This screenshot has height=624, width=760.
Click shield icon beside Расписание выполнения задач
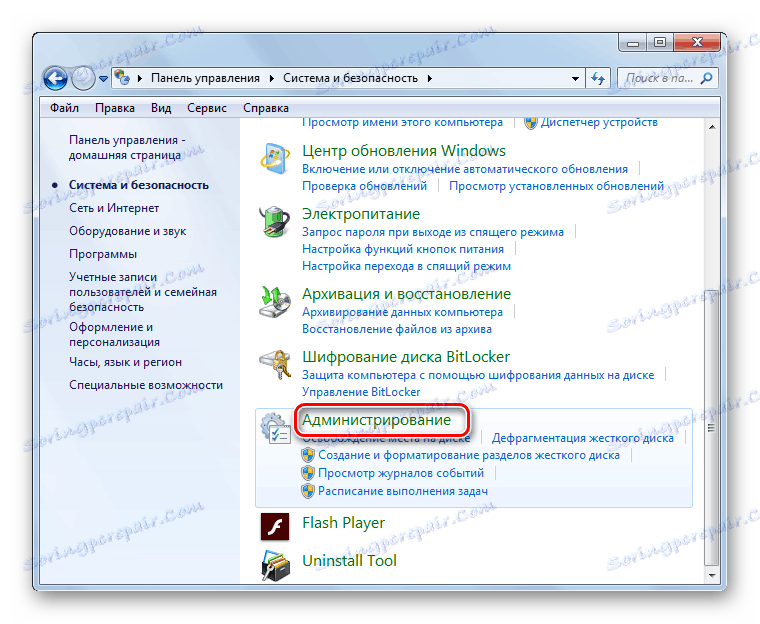coord(308,491)
